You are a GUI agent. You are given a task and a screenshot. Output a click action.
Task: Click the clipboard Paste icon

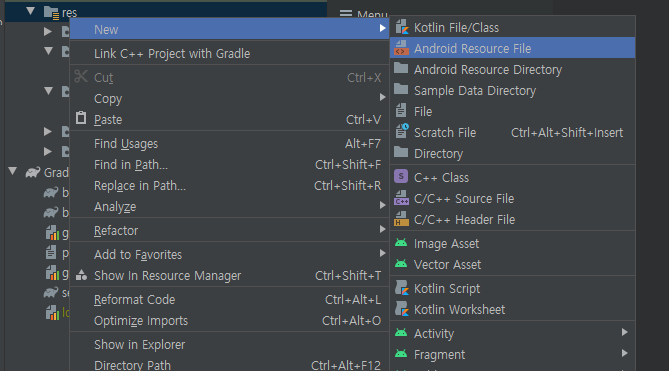tap(81, 118)
